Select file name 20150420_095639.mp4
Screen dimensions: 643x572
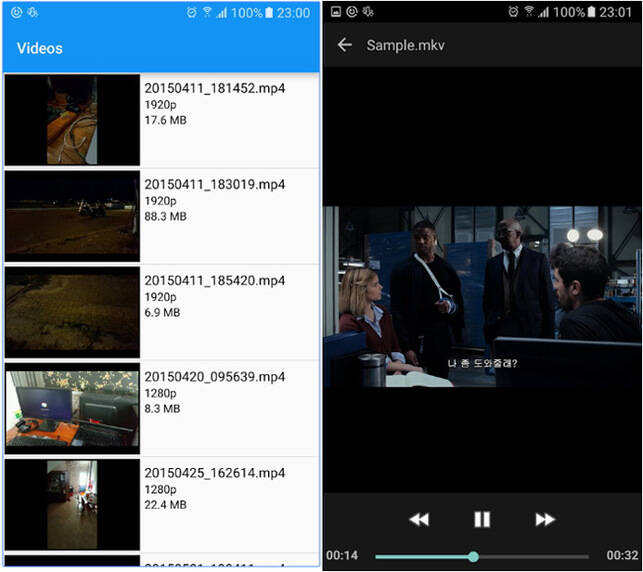(214, 377)
